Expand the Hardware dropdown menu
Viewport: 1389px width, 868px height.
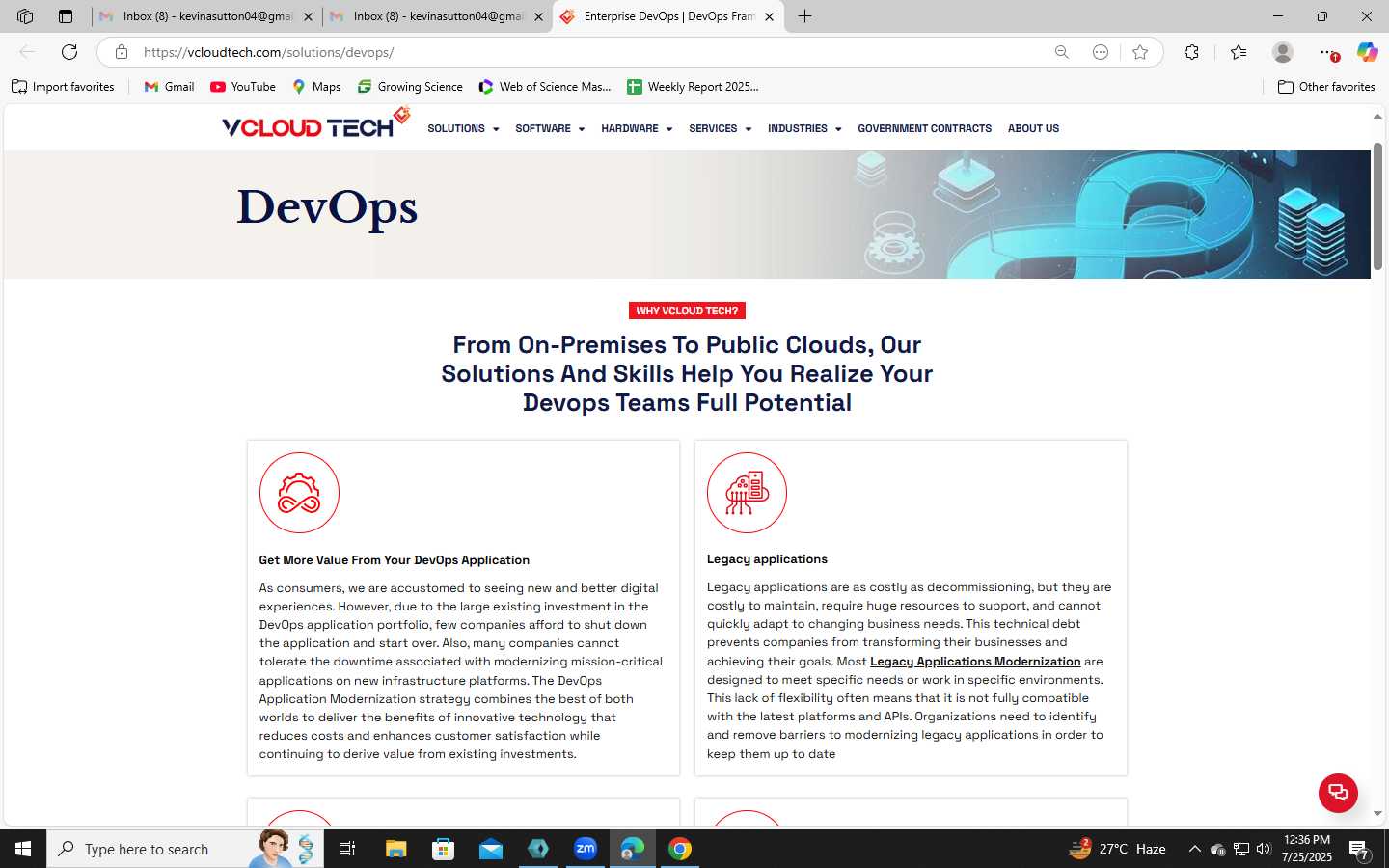coord(637,128)
